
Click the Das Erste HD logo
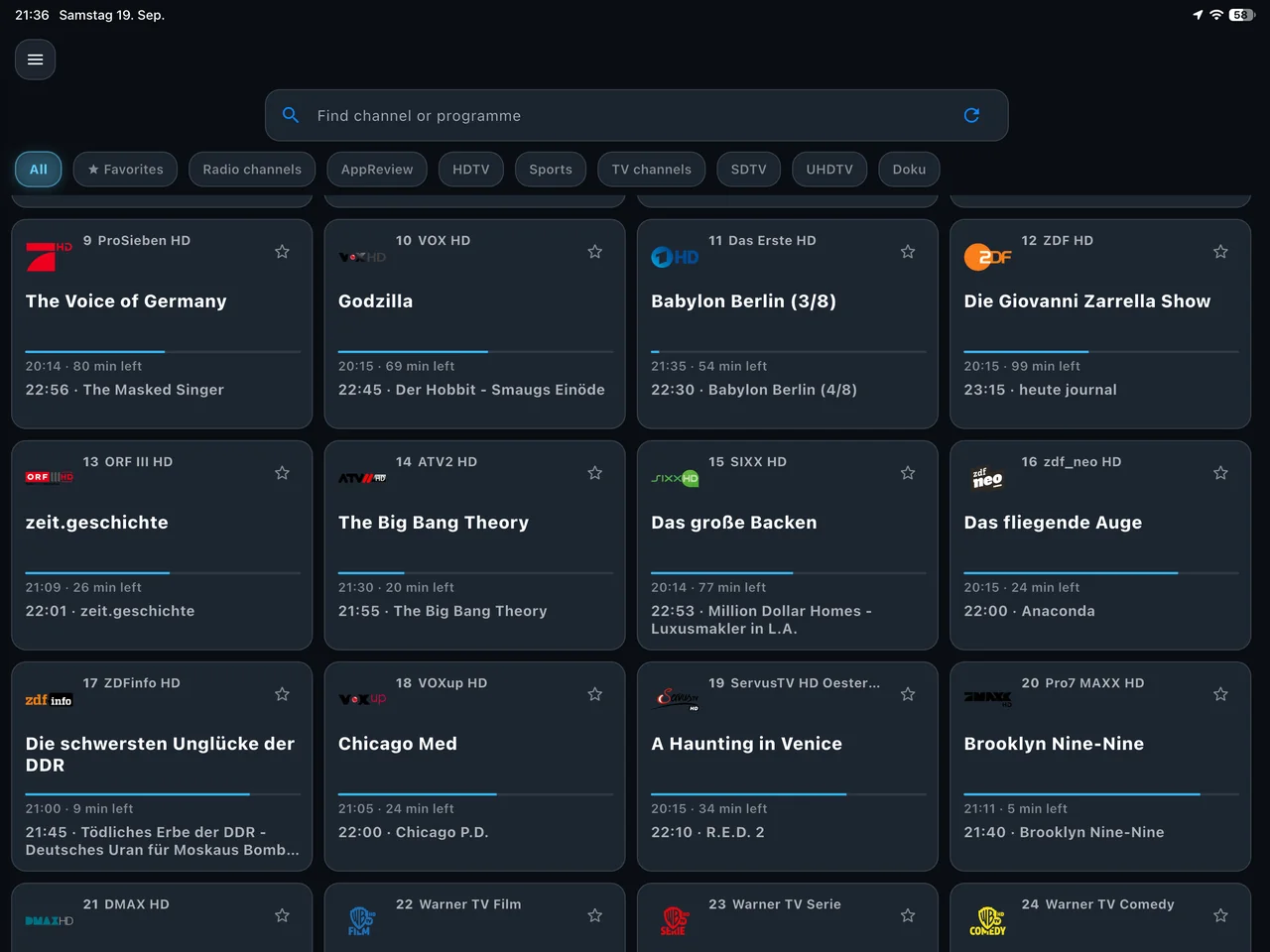click(675, 257)
